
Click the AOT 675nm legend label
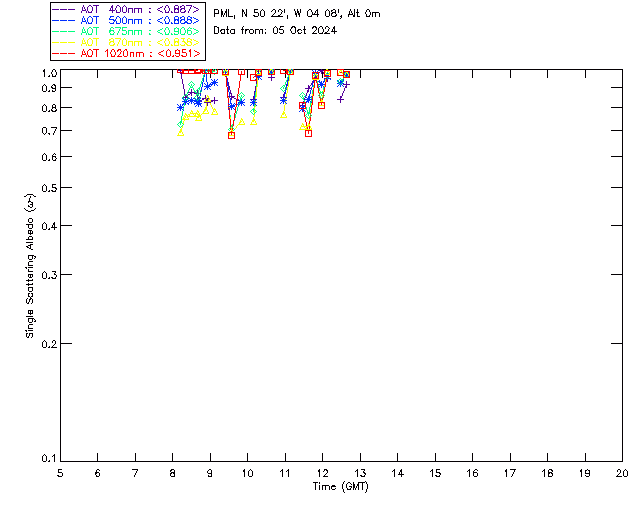tap(140, 31)
